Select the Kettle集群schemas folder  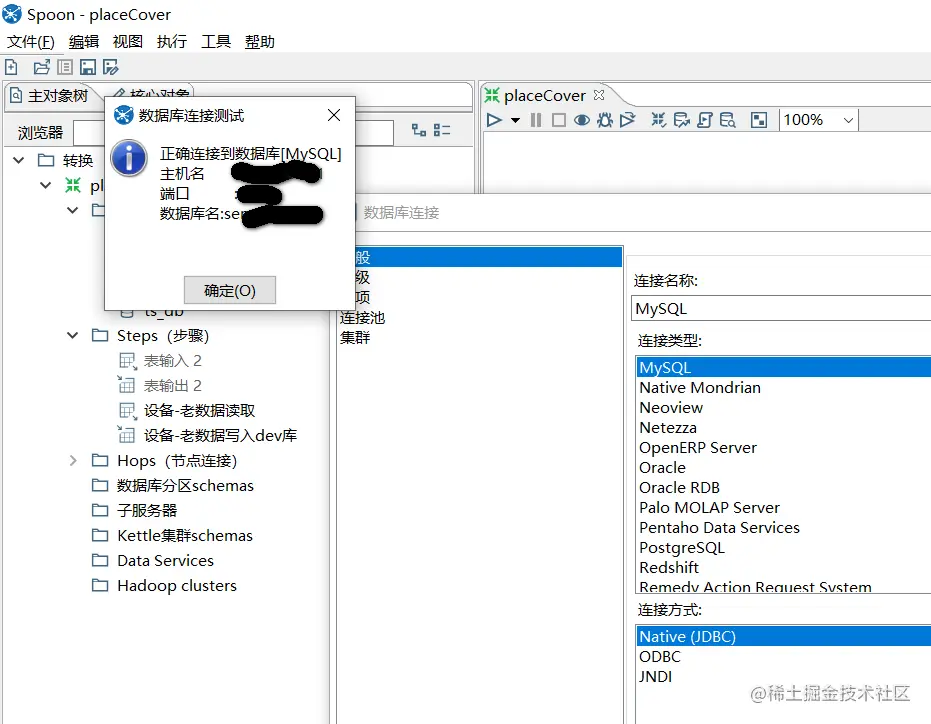185,536
